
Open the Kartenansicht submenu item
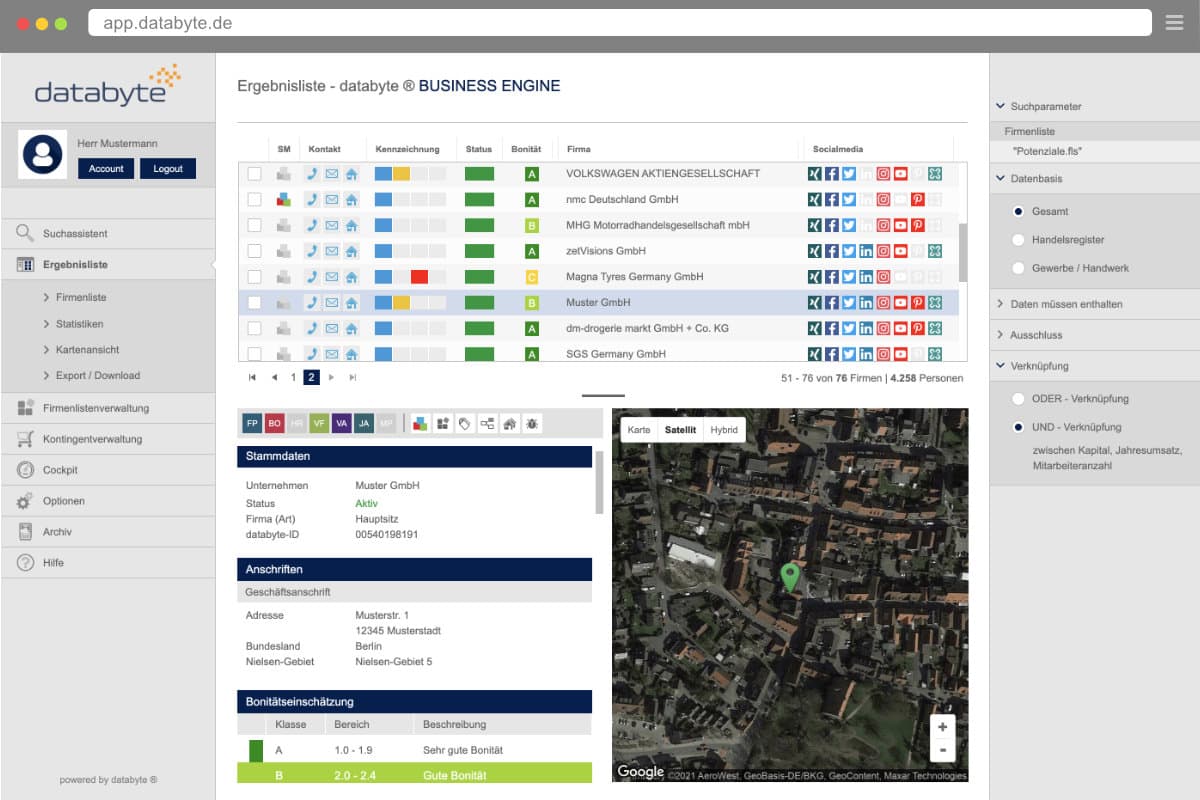click(x=87, y=350)
